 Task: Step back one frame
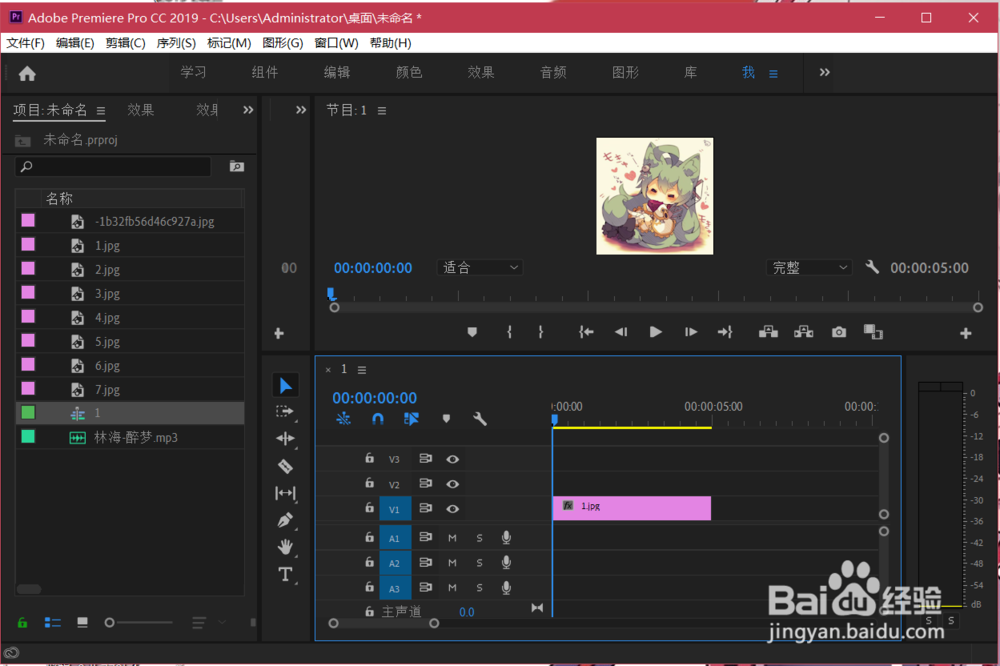621,332
